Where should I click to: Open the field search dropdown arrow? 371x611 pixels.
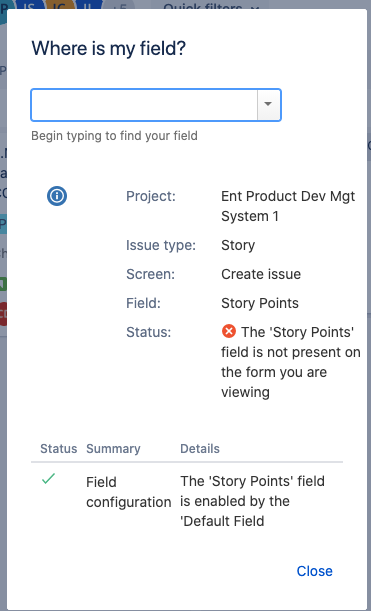pos(268,105)
